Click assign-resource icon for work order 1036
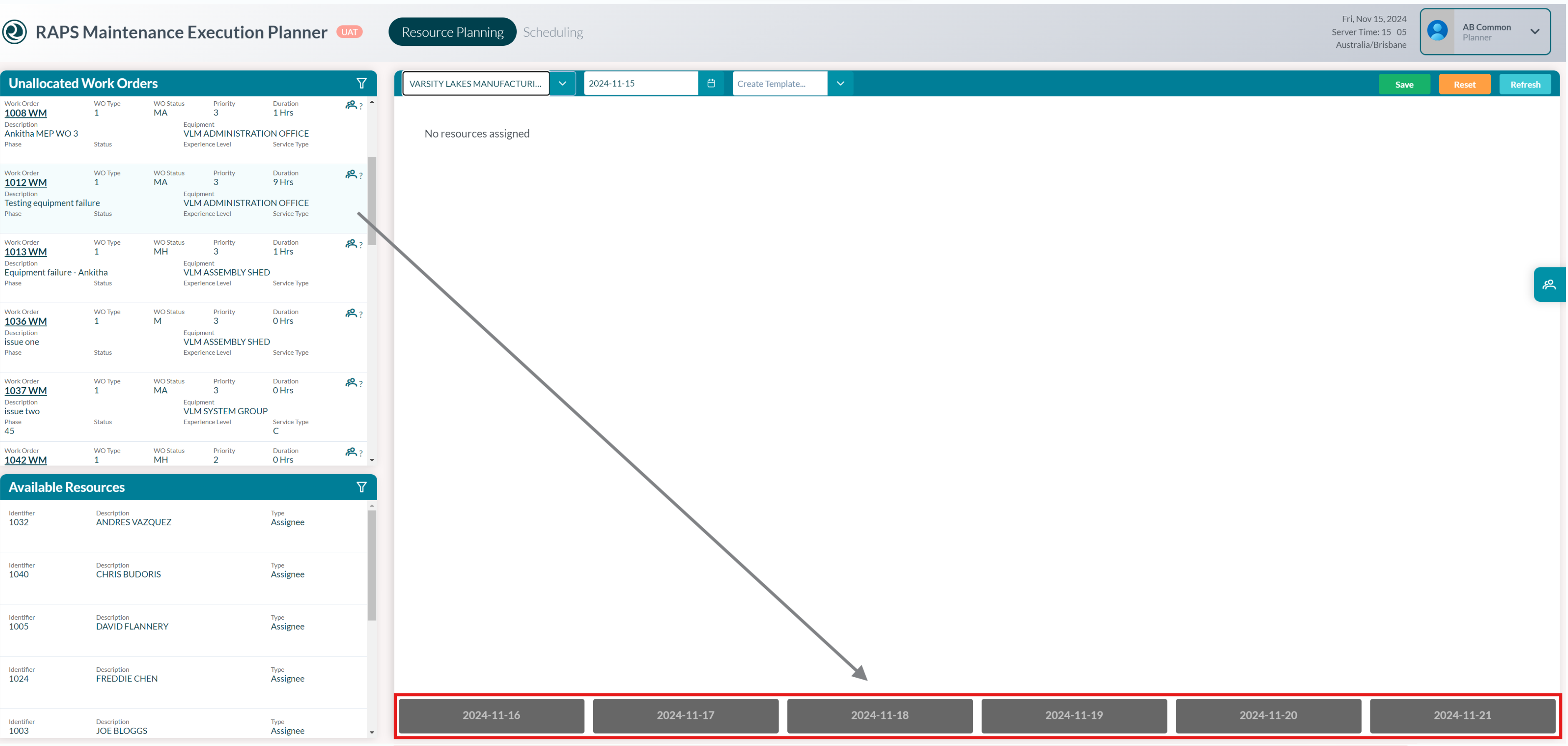1568x746 pixels. (351, 313)
